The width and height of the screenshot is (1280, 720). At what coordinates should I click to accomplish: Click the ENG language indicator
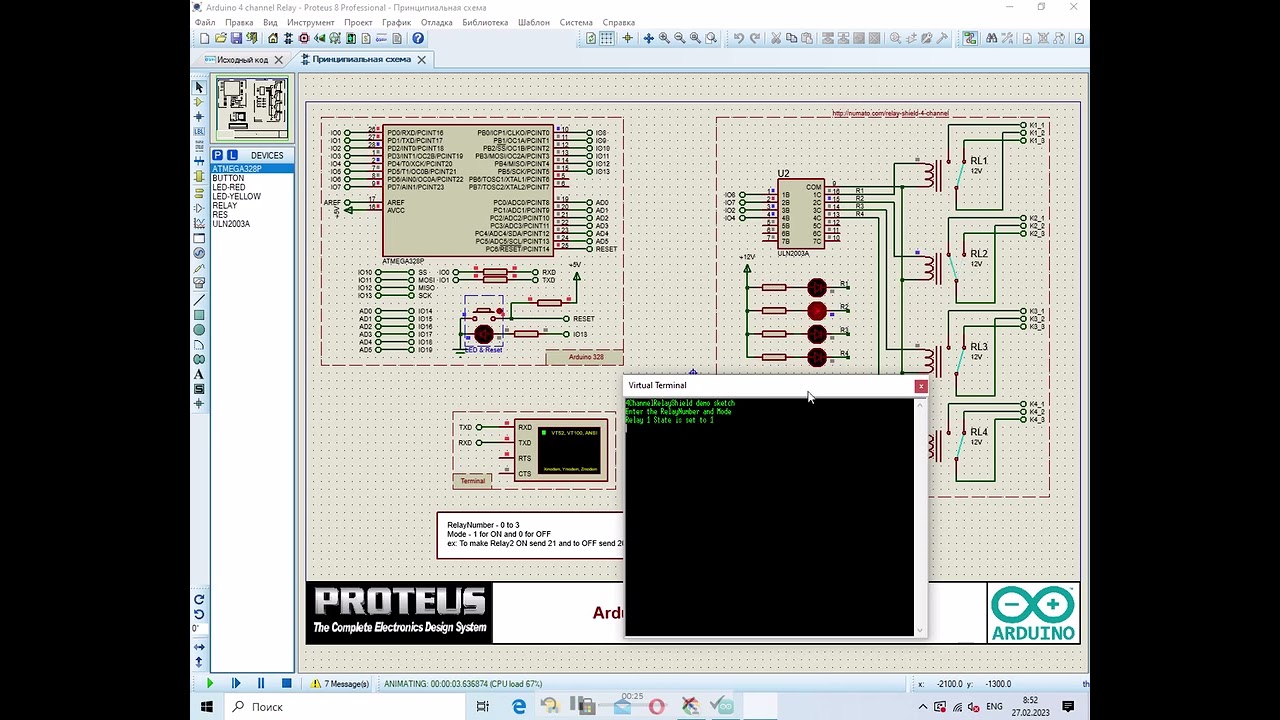tap(993, 707)
